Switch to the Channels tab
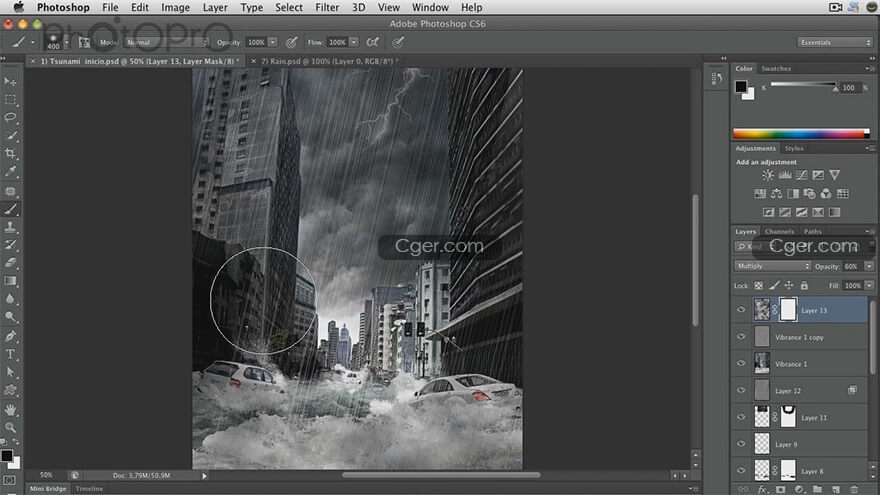The height and width of the screenshot is (495, 880). point(780,231)
